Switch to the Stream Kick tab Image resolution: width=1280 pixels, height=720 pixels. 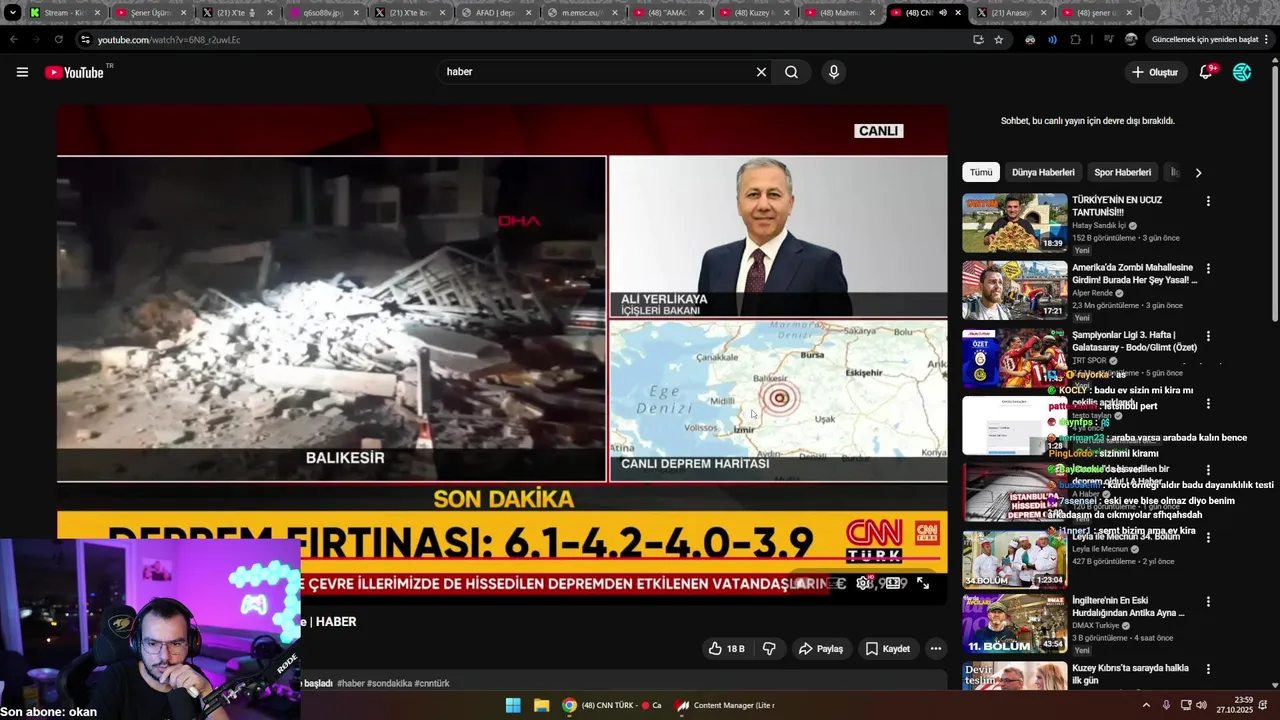65,13
